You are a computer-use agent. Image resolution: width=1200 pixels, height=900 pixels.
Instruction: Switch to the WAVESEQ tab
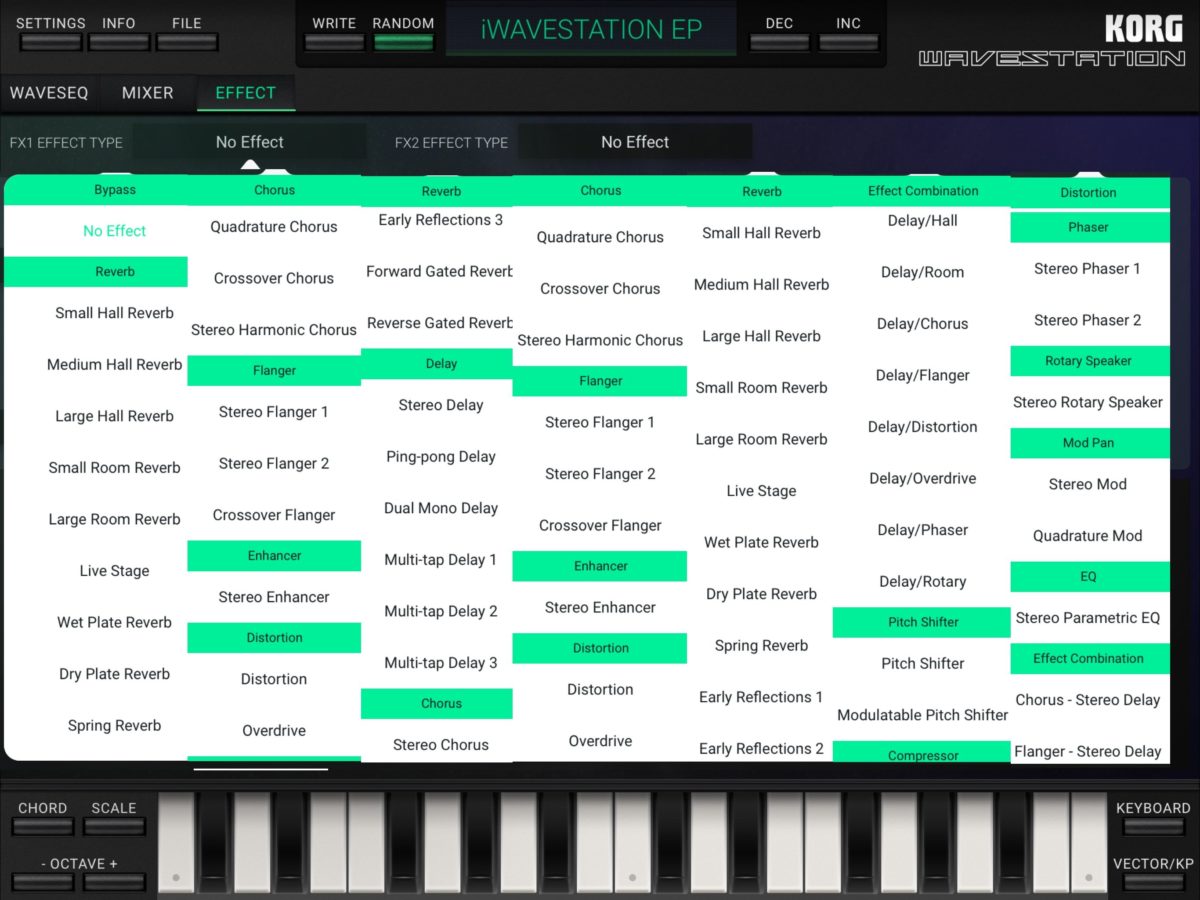(x=49, y=93)
